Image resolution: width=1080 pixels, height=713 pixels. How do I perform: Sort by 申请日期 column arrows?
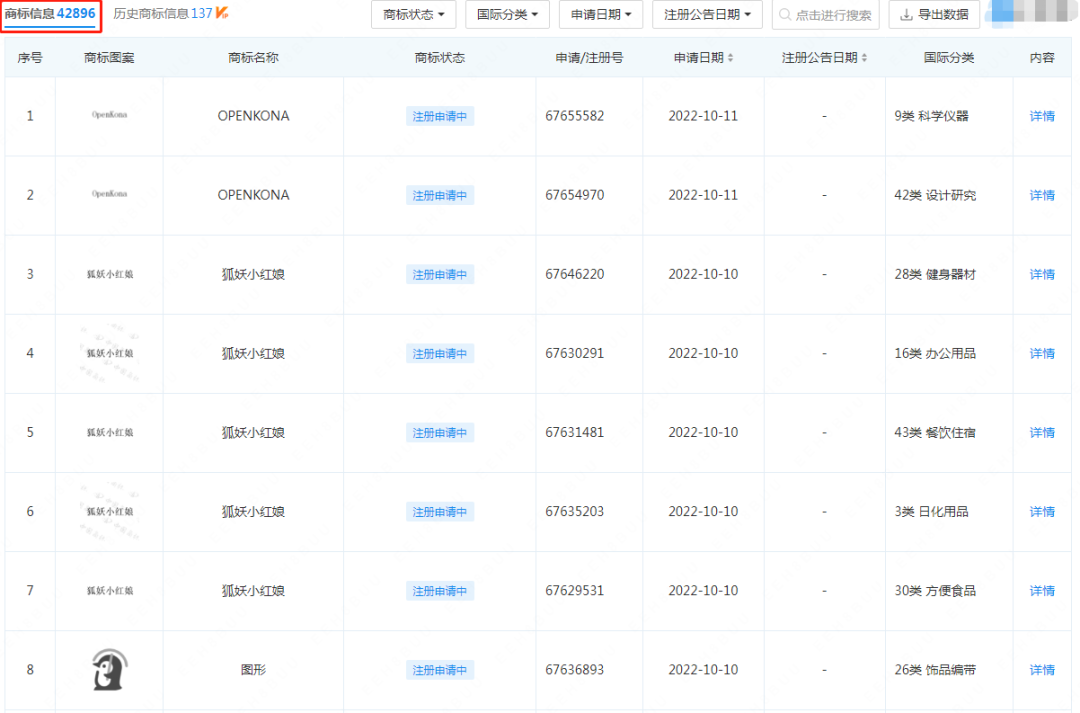pyautogui.click(x=730, y=58)
